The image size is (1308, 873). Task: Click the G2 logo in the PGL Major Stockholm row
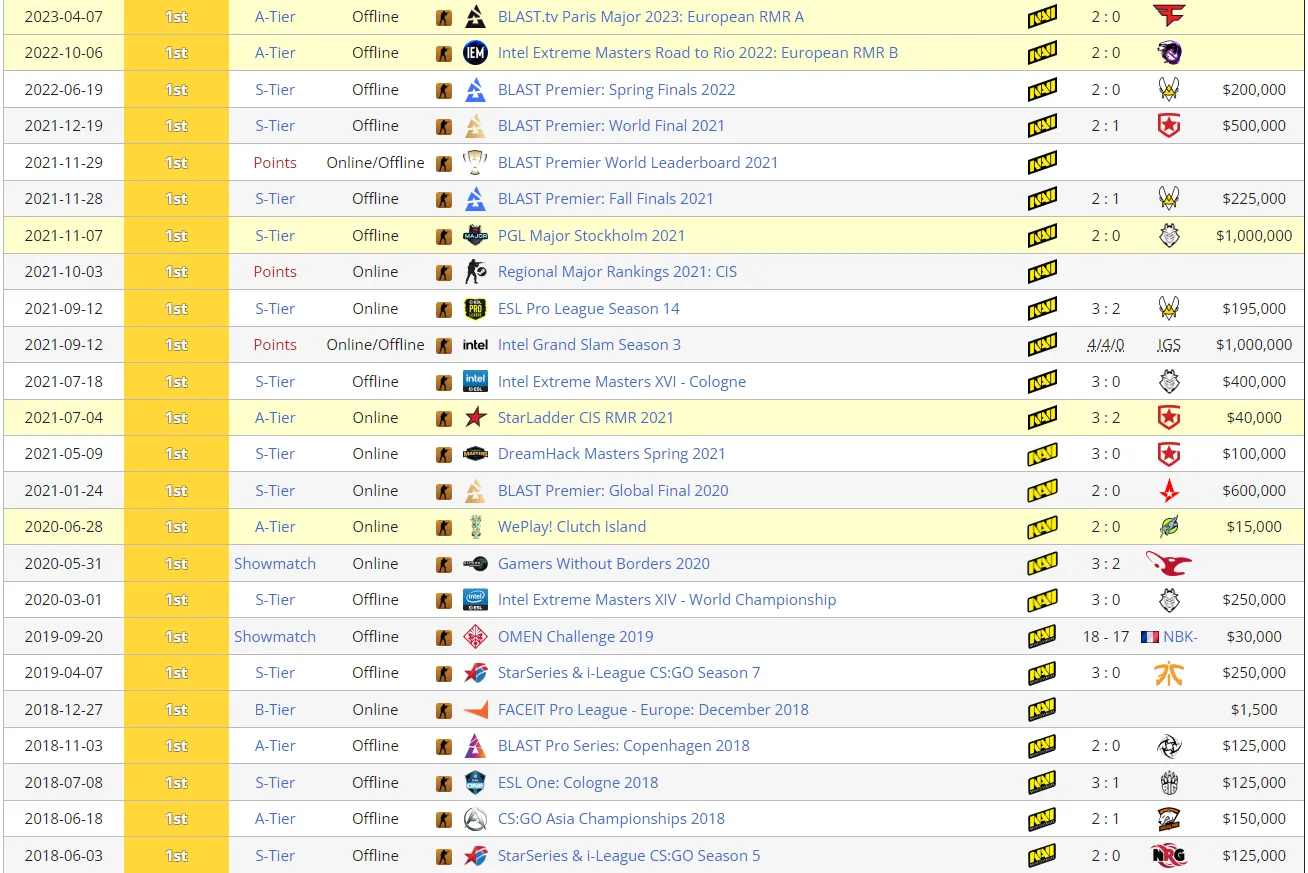(x=1168, y=235)
